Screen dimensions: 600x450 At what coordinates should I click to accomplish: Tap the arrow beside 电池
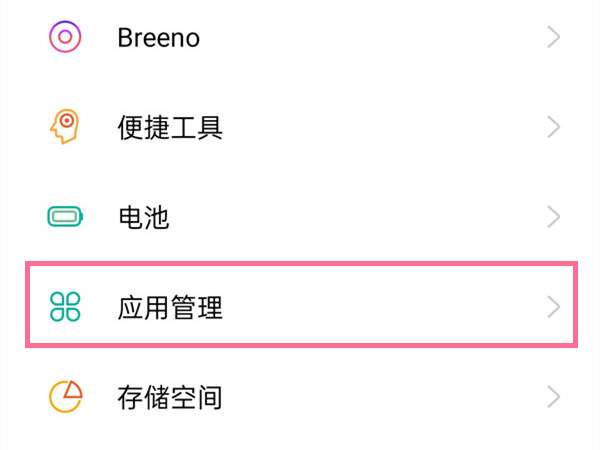[x=554, y=216]
